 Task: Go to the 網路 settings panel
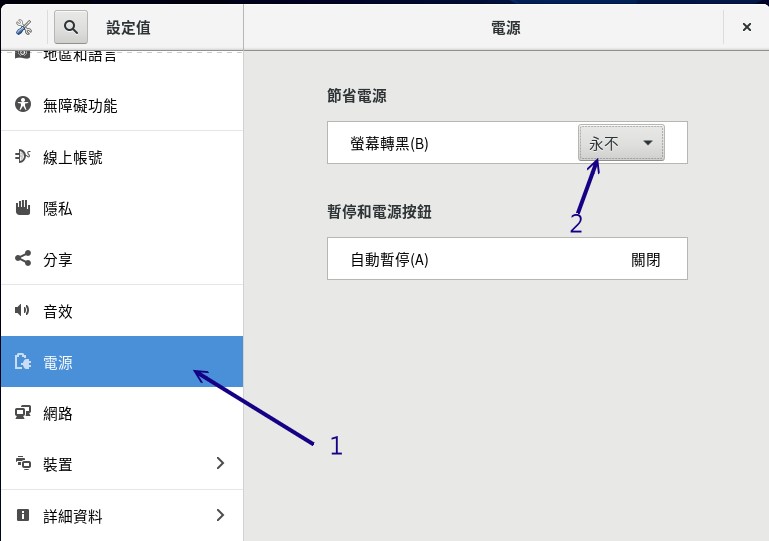(122, 413)
